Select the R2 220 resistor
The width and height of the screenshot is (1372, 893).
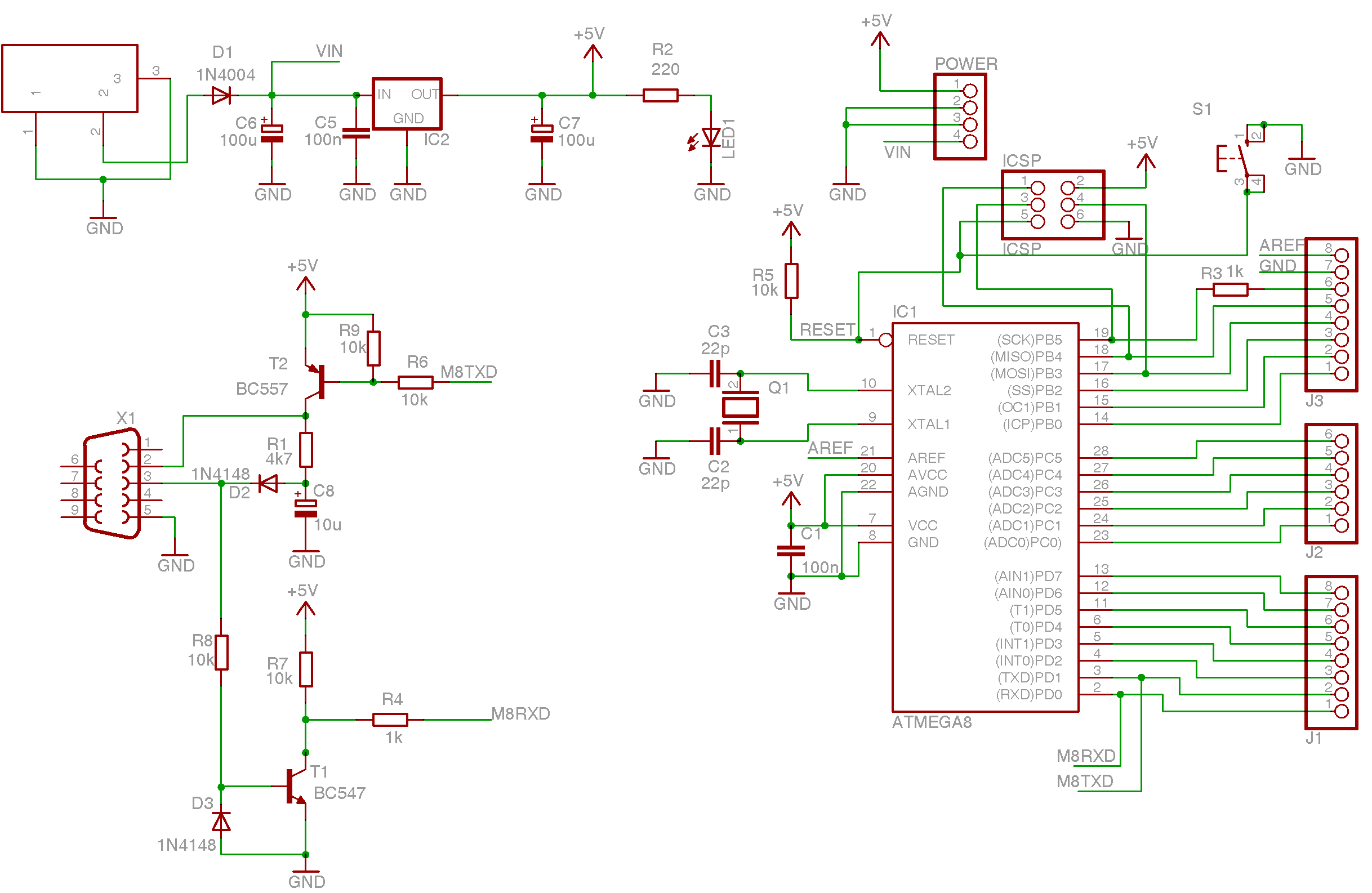click(660, 95)
